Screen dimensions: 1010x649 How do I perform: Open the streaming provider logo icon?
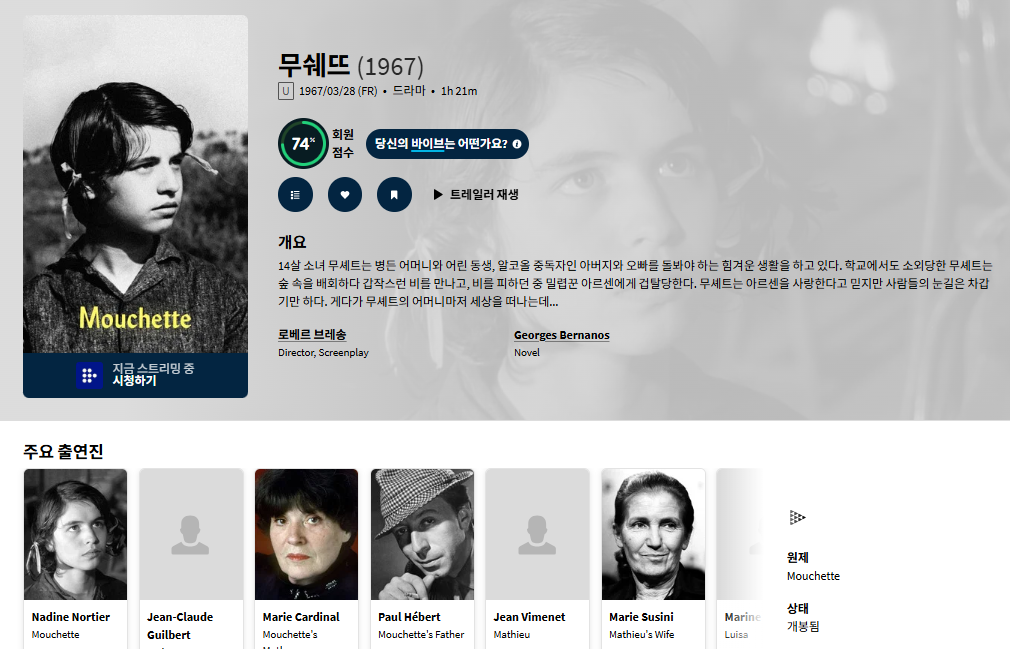tap(90, 375)
